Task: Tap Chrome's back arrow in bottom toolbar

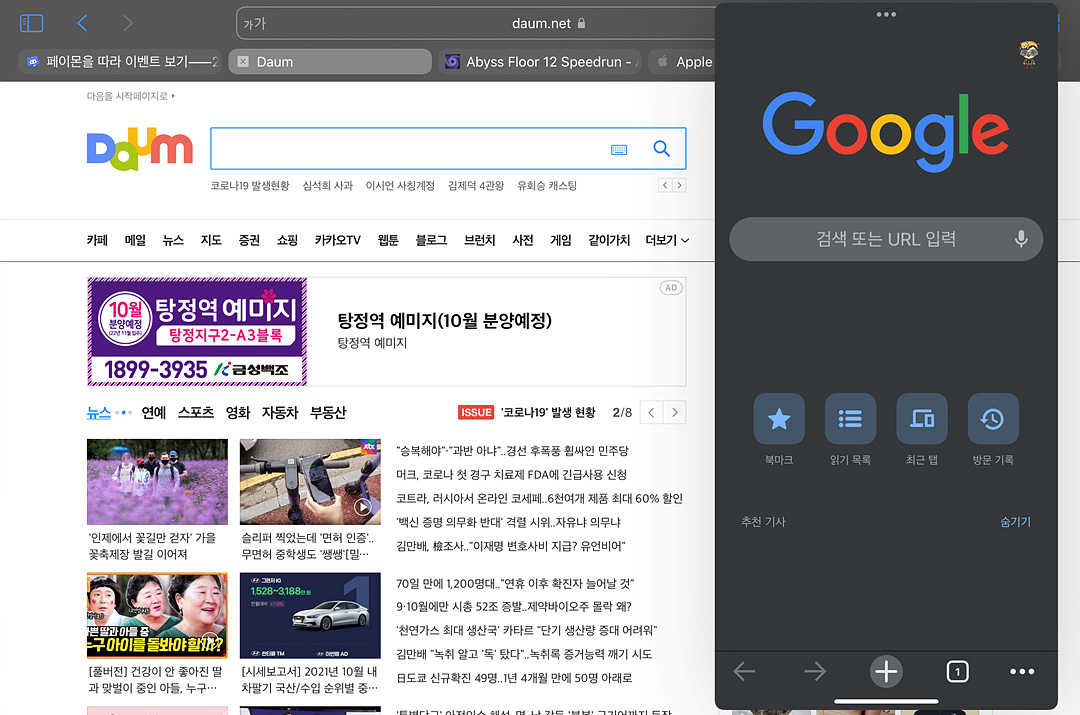Action: point(745,671)
